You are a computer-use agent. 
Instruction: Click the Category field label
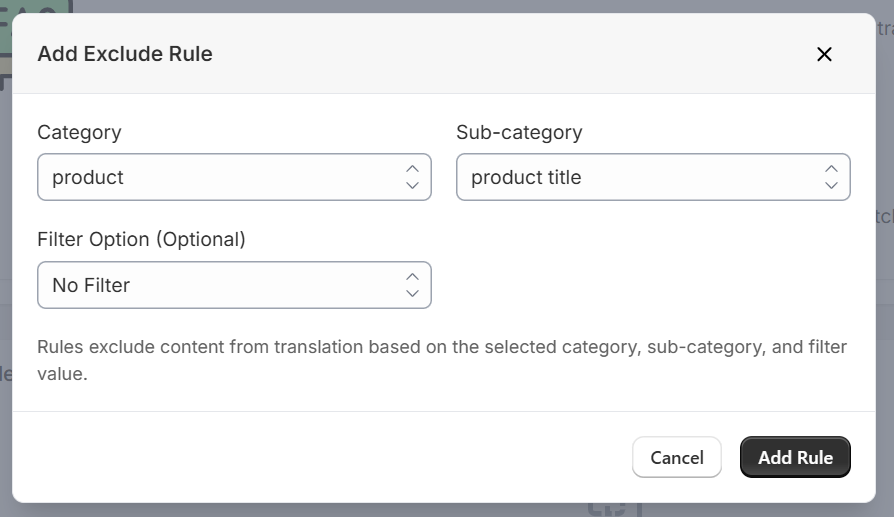coord(79,132)
